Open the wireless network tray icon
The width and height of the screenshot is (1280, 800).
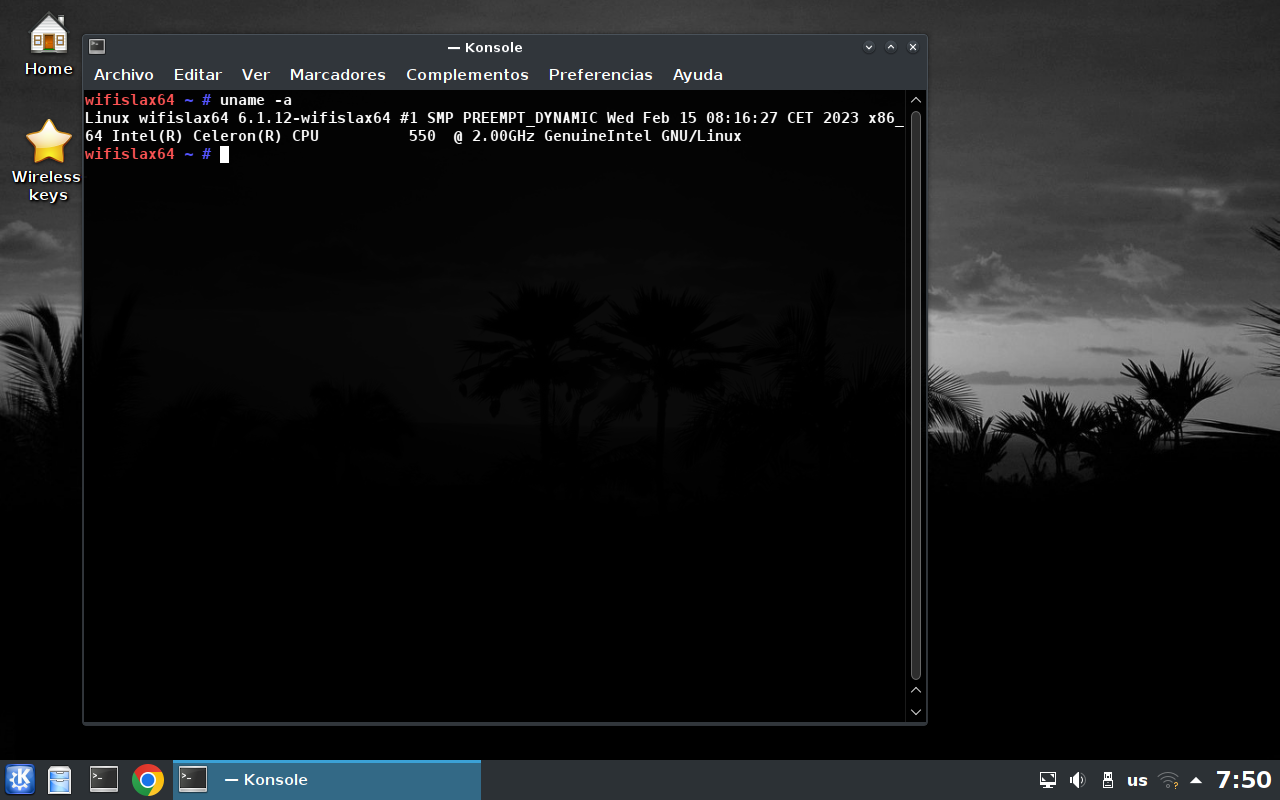point(1168,780)
